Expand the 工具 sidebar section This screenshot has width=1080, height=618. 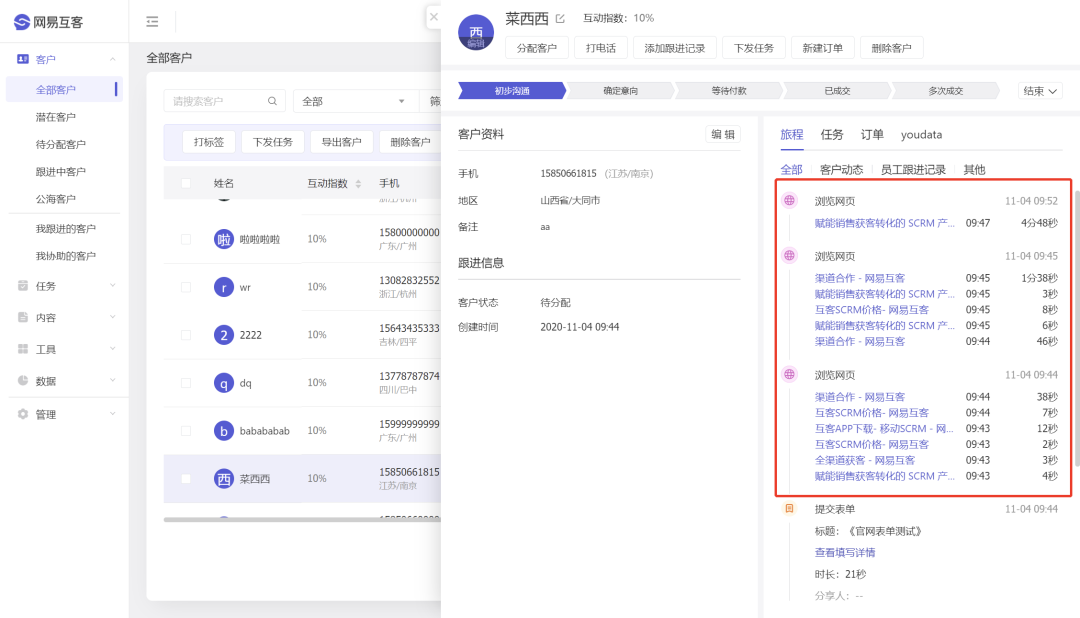tap(112, 349)
